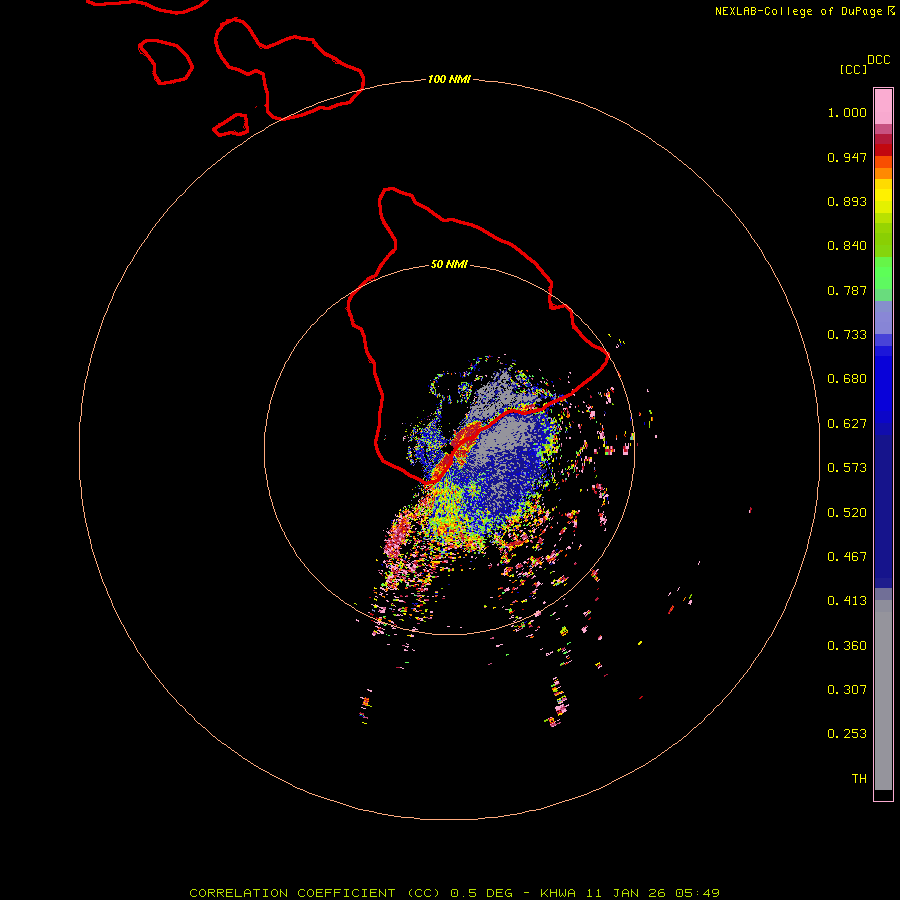This screenshot has height=900, width=900.
Task: Click the 0.627 scale value
Action: tap(847, 424)
